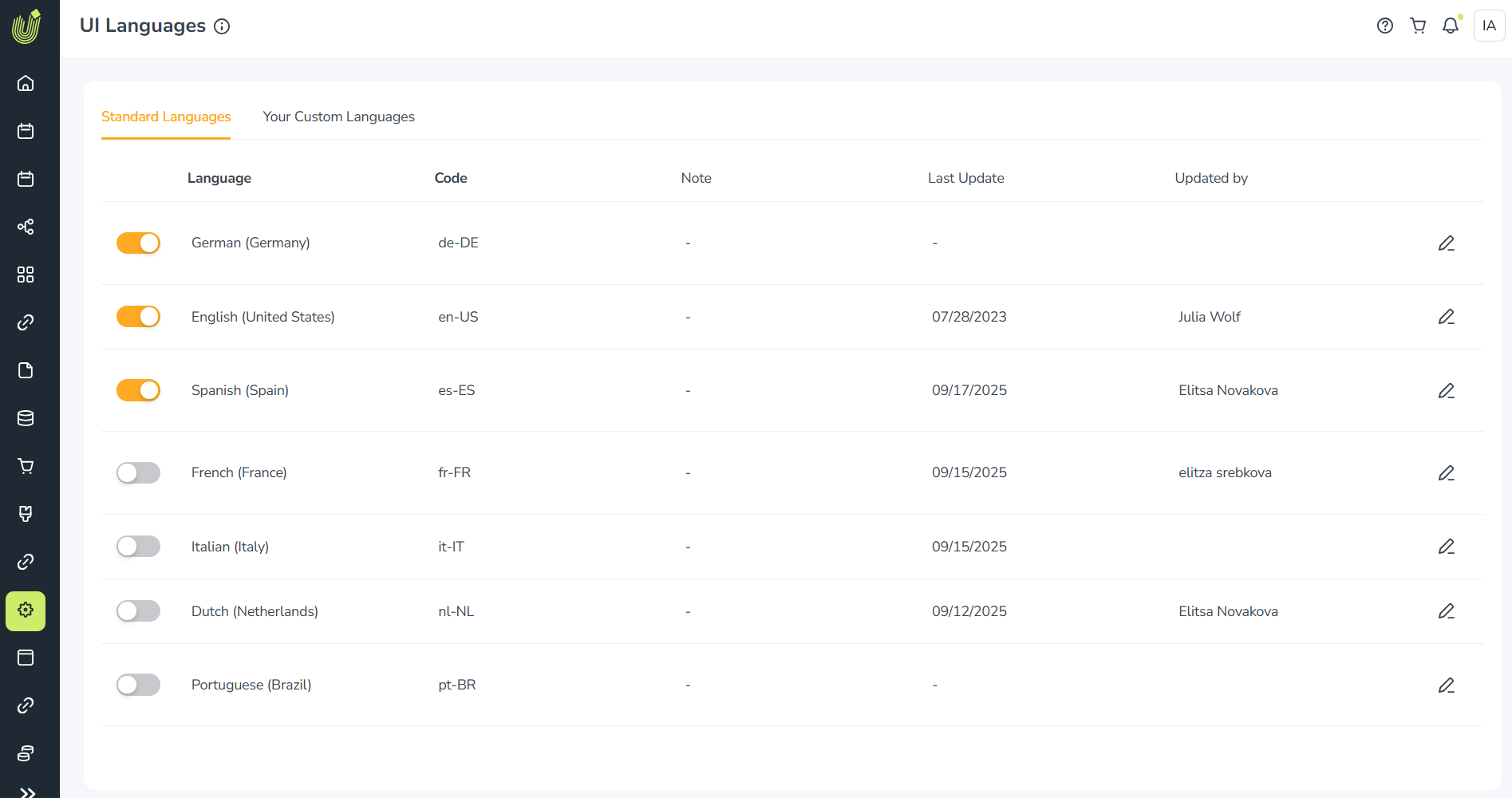Screen dimensions: 1512x798
Task: Open the database icon in sidebar
Action: pos(26,418)
